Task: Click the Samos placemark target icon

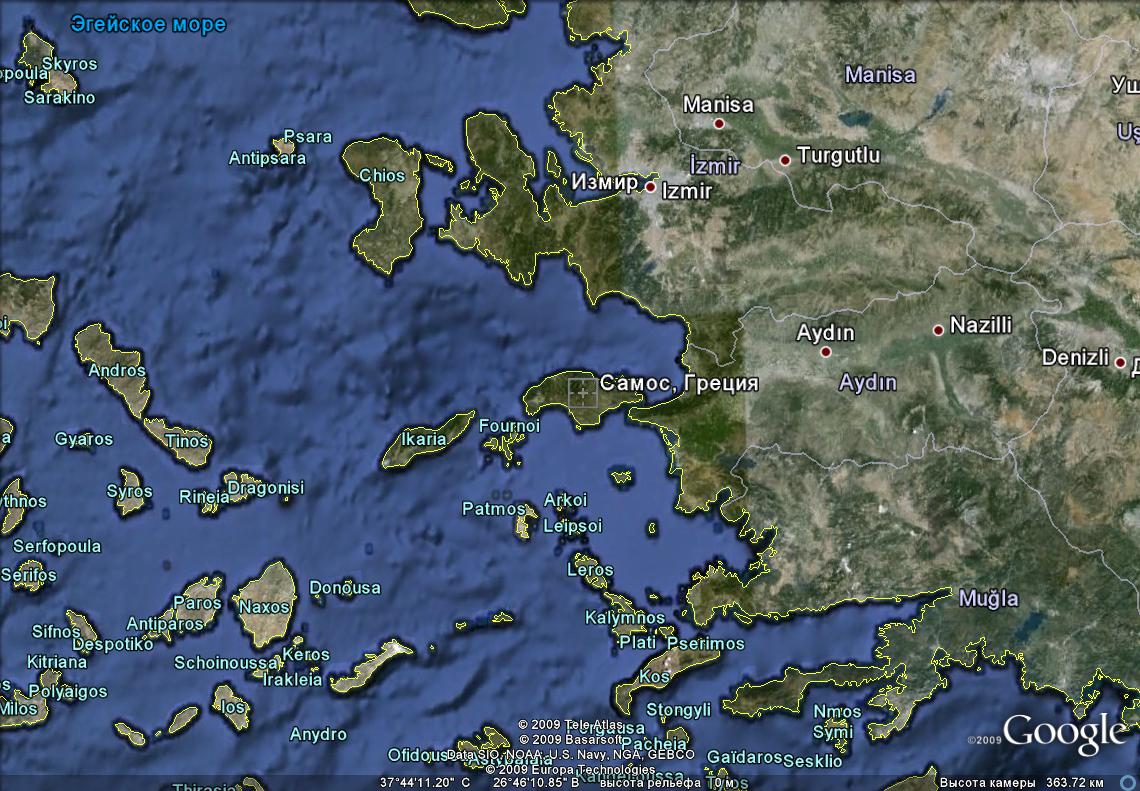Action: (582, 393)
